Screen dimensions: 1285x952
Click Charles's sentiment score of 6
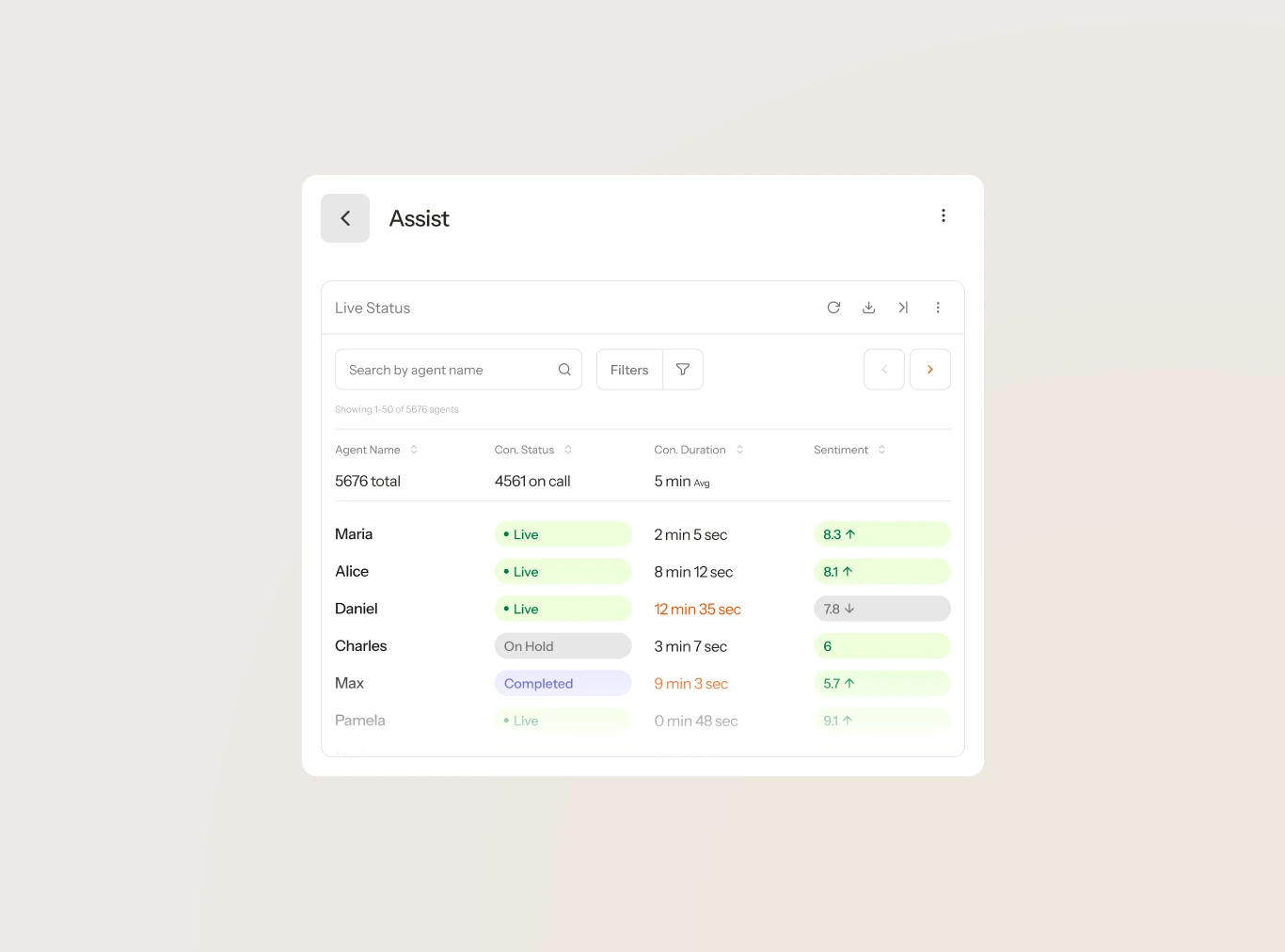882,646
